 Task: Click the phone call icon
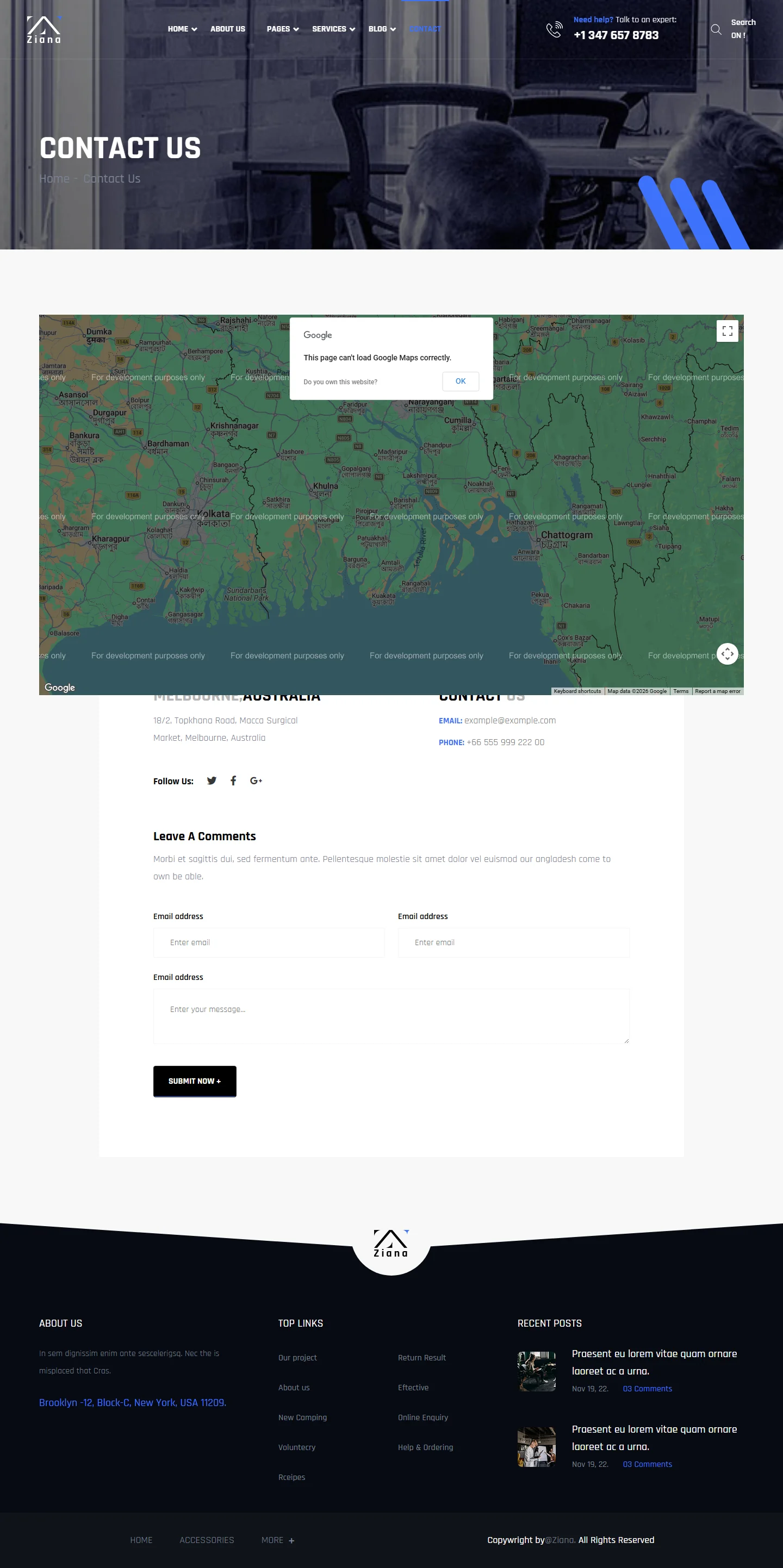[554, 29]
